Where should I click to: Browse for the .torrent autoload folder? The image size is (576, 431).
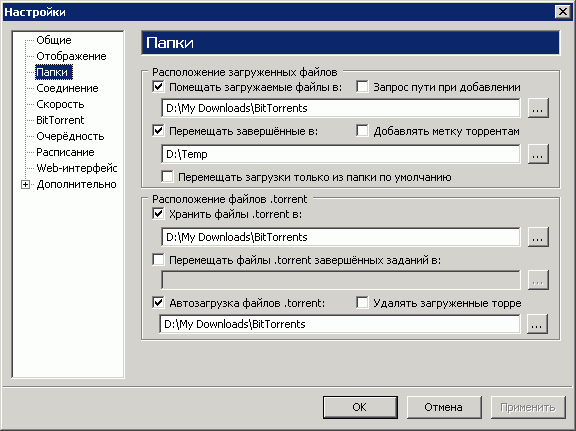tap(537, 324)
